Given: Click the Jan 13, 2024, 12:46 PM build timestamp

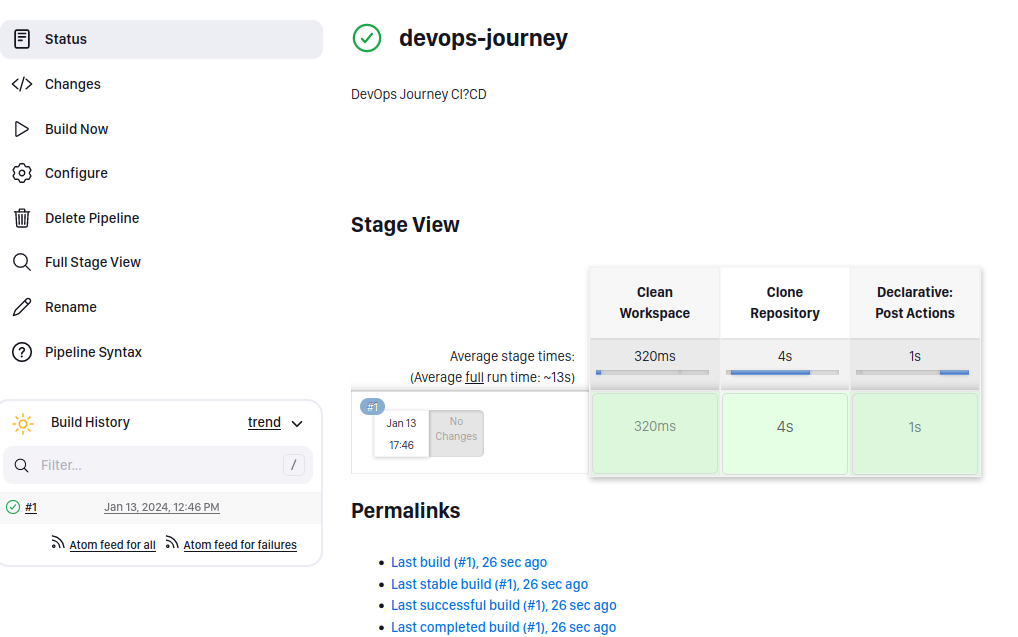Looking at the screenshot, I should [162, 507].
